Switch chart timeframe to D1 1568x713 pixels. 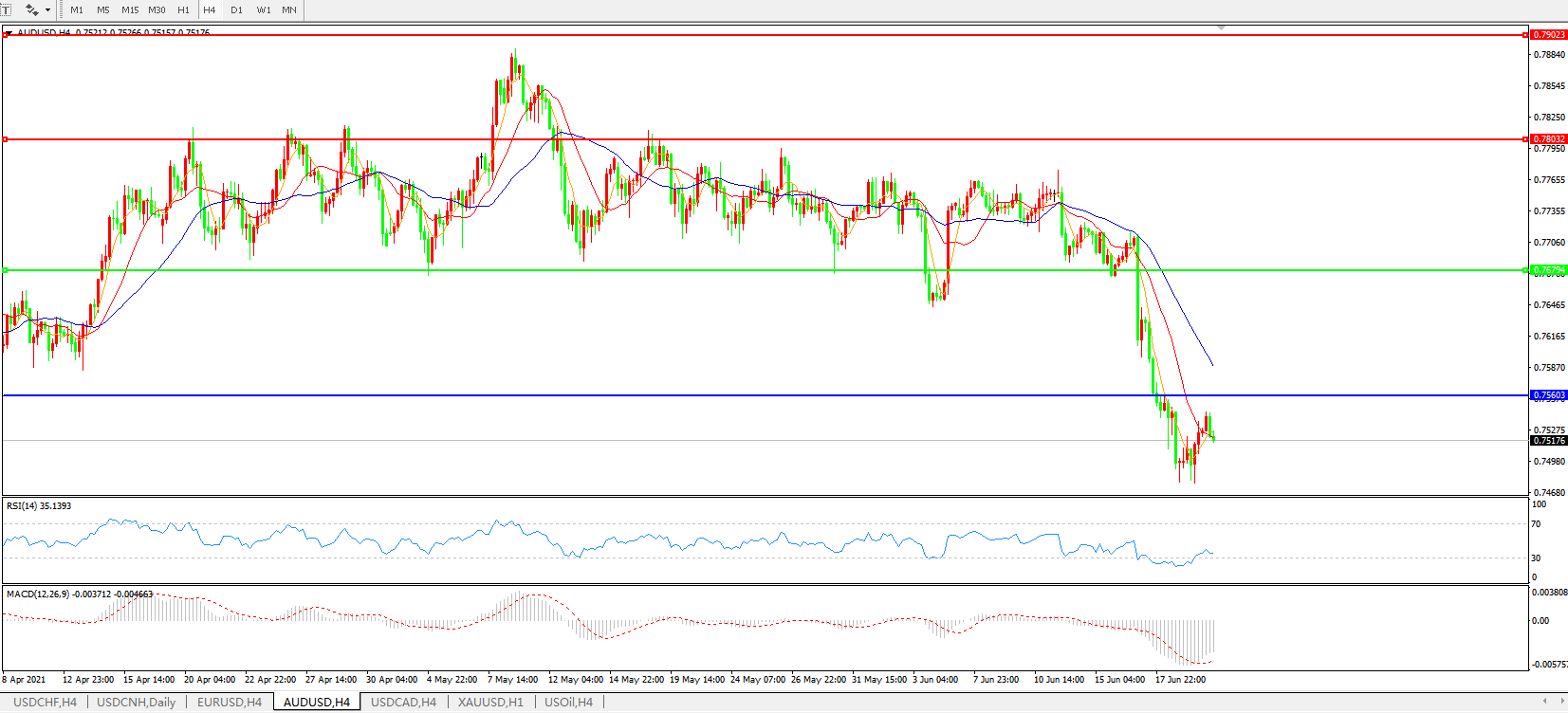point(236,9)
